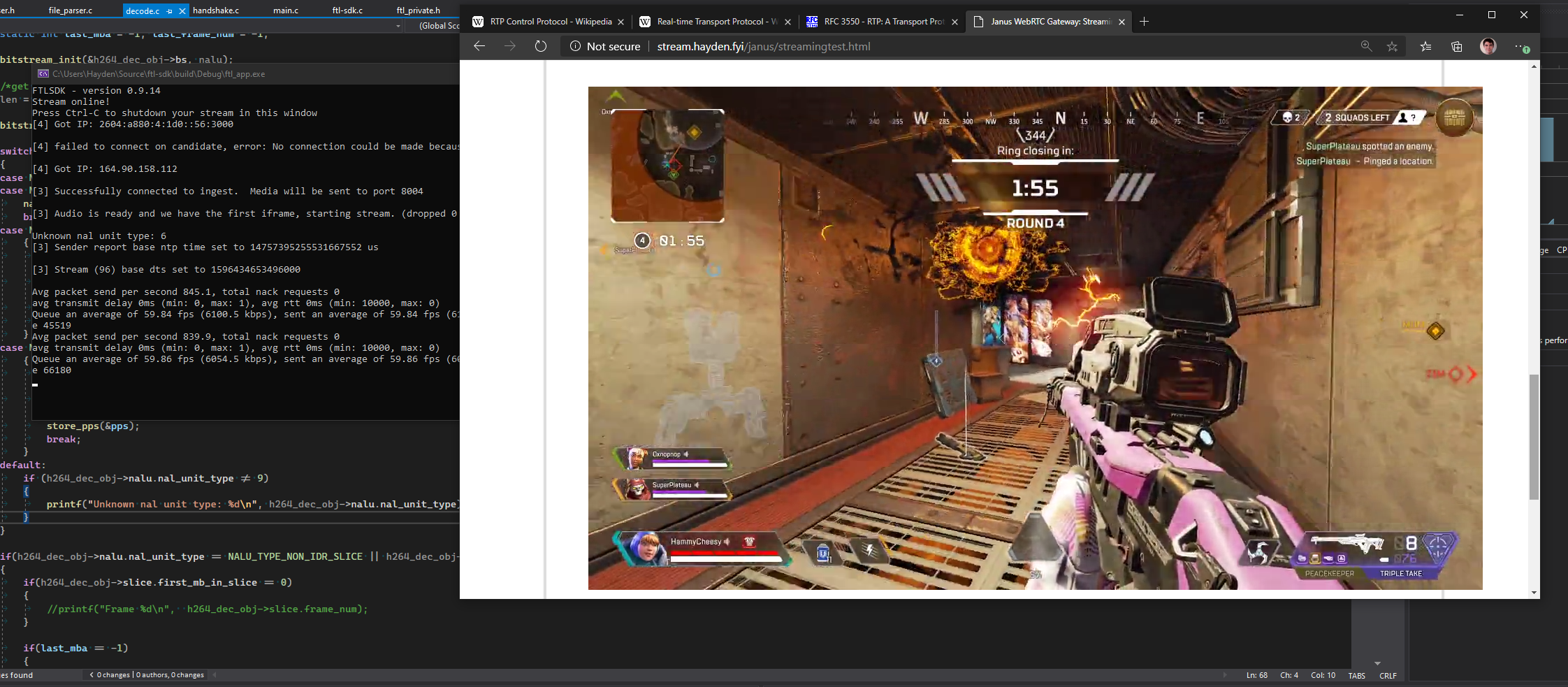Add this page to favorites with the star icon
Image resolution: width=1568 pixels, height=687 pixels.
1393,46
